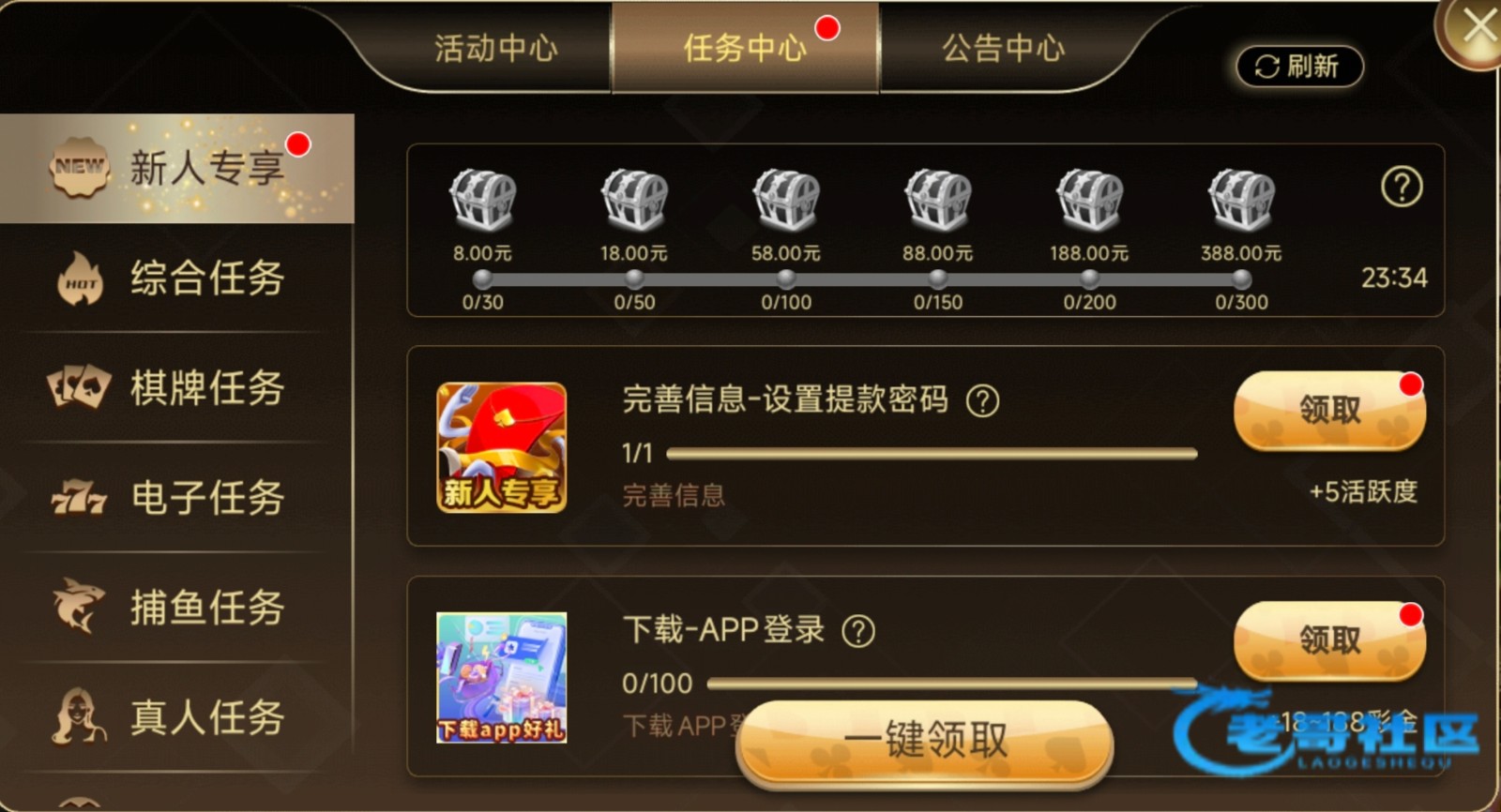The image size is (1501, 812).
Task: Switch to the 活动中心 tab
Action: (x=495, y=48)
